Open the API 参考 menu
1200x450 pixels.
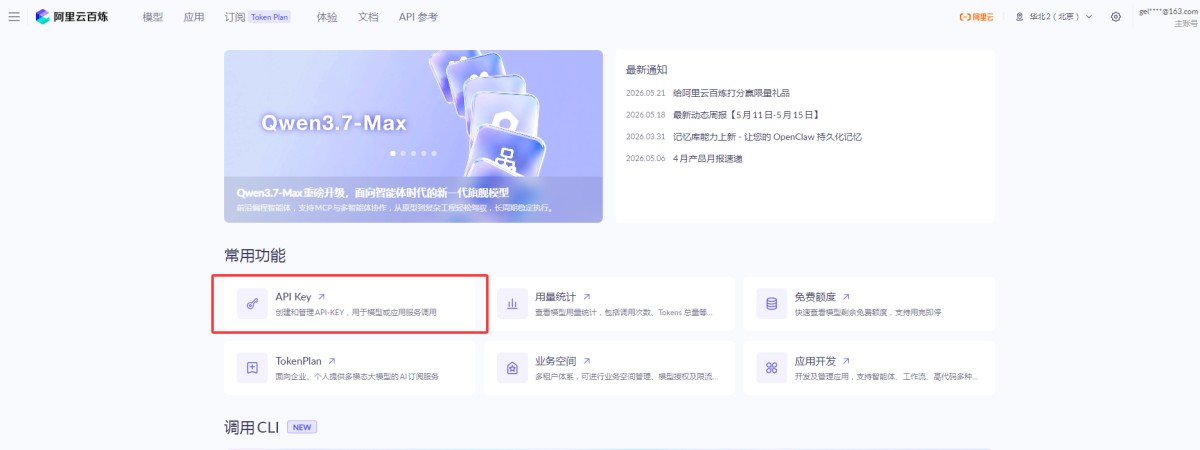418,17
